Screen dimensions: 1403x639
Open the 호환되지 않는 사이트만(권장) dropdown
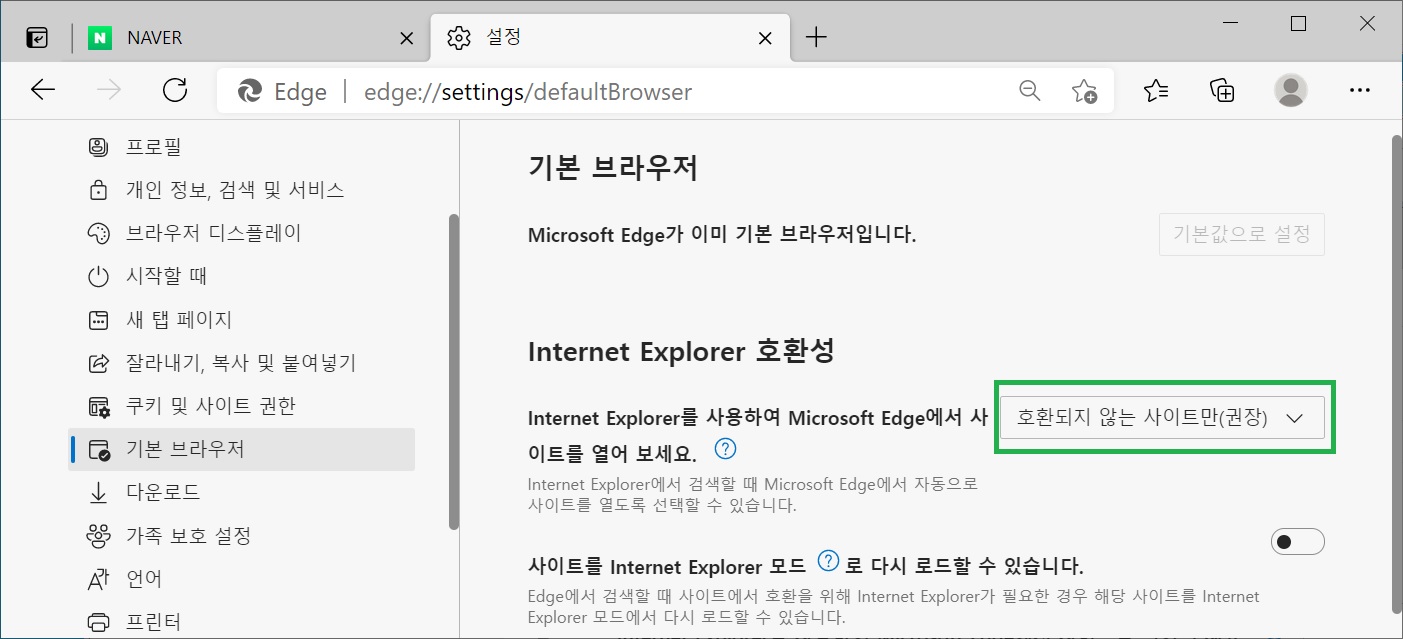[1163, 418]
